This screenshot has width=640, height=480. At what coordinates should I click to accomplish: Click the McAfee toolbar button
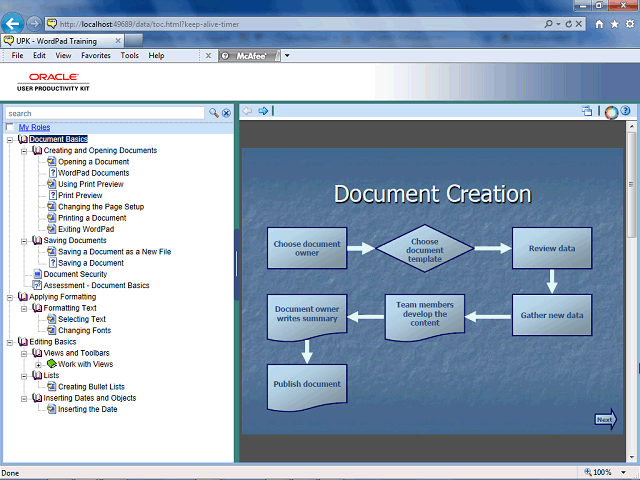click(249, 56)
